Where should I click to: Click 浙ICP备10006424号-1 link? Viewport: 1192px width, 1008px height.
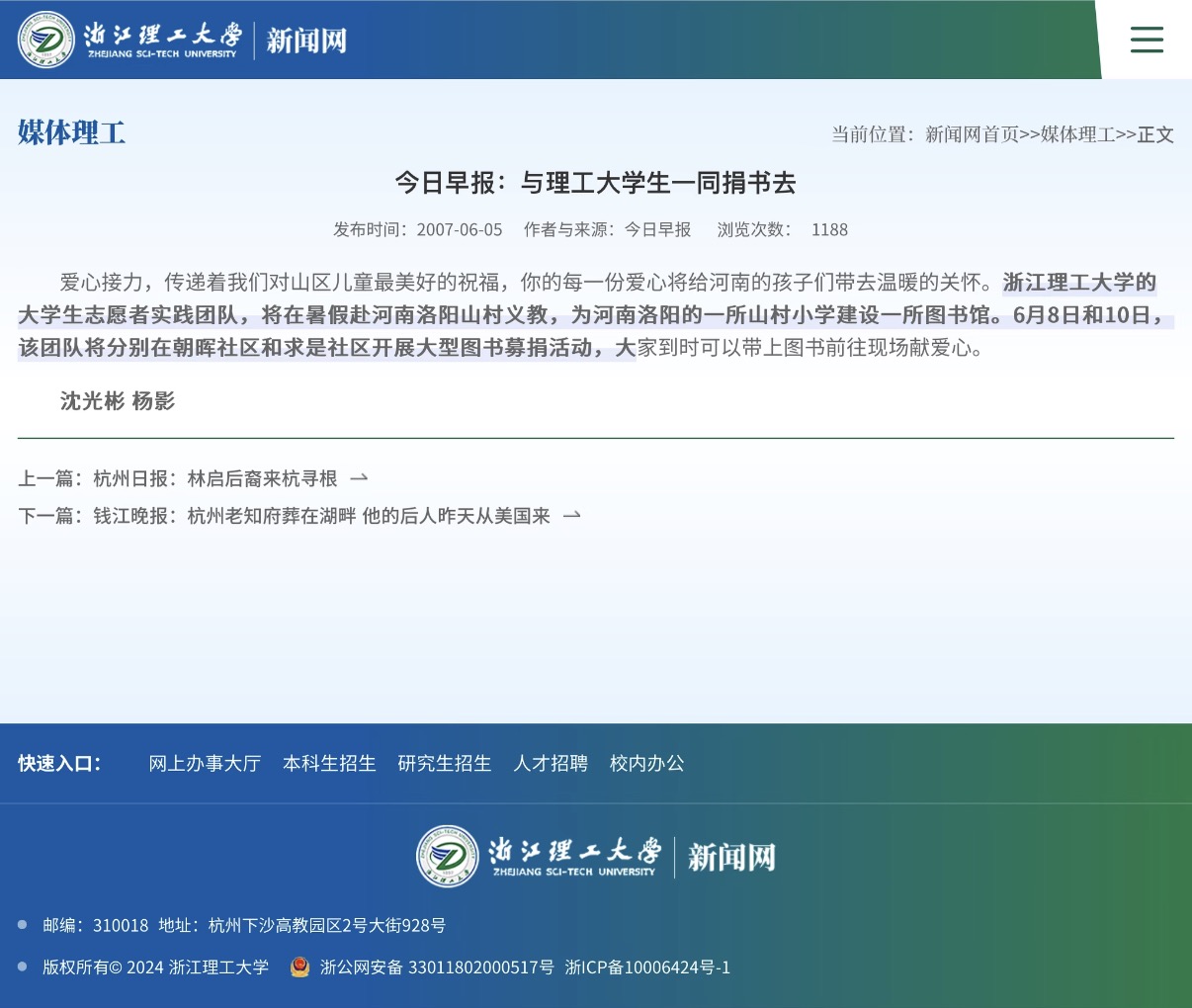(x=647, y=966)
